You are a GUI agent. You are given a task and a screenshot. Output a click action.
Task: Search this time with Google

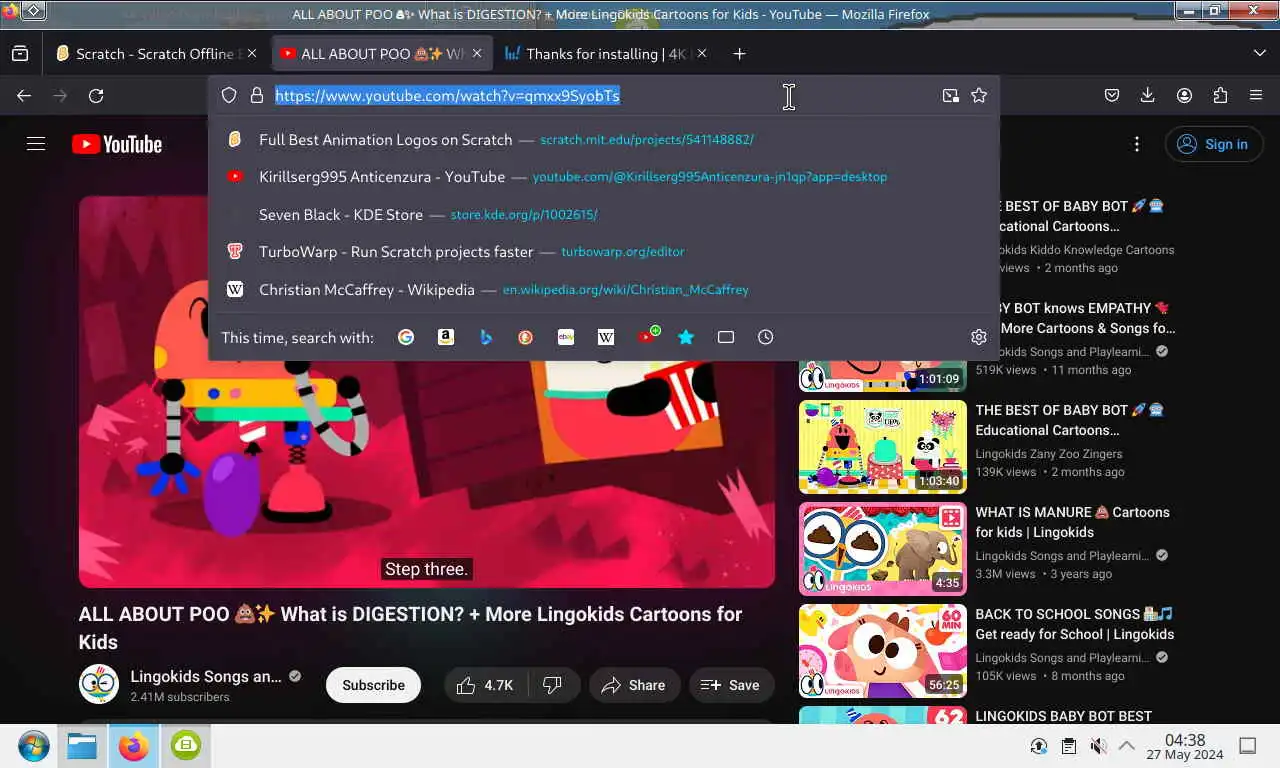coord(406,337)
